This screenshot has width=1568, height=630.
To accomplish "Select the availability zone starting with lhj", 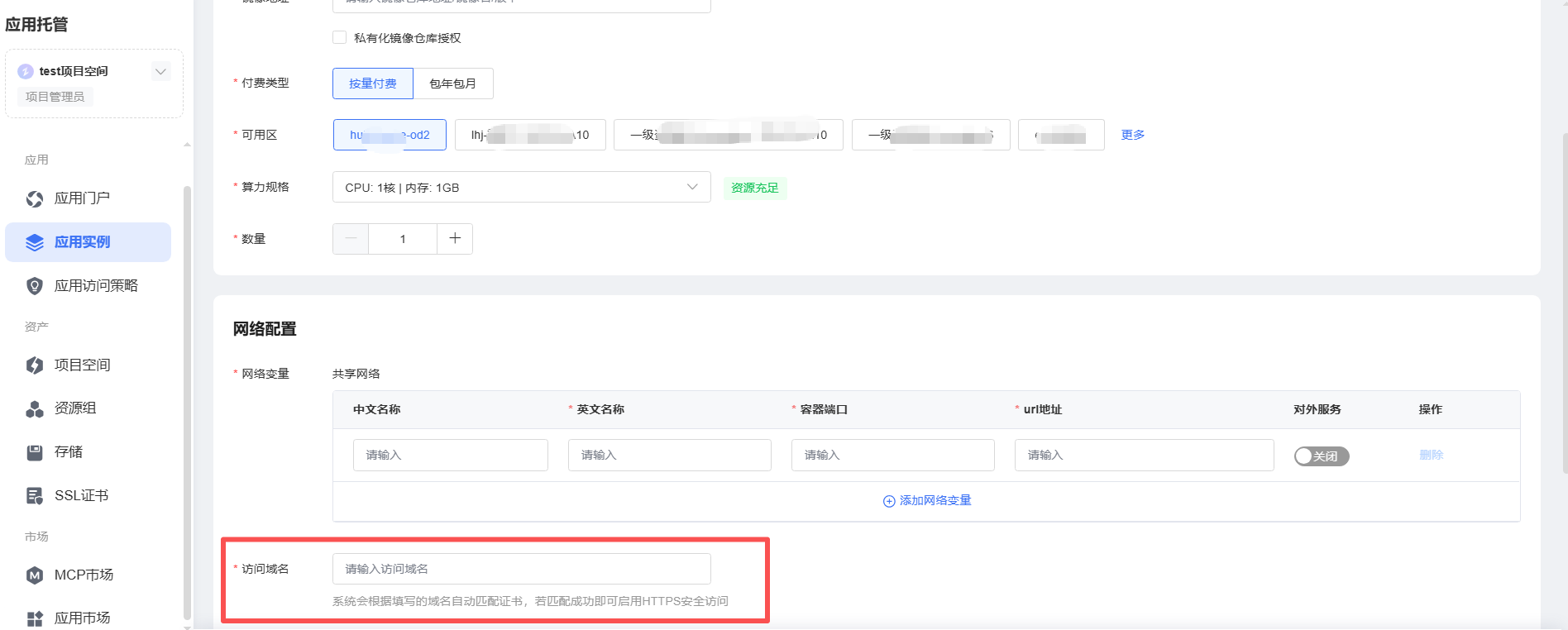I will tap(530, 135).
